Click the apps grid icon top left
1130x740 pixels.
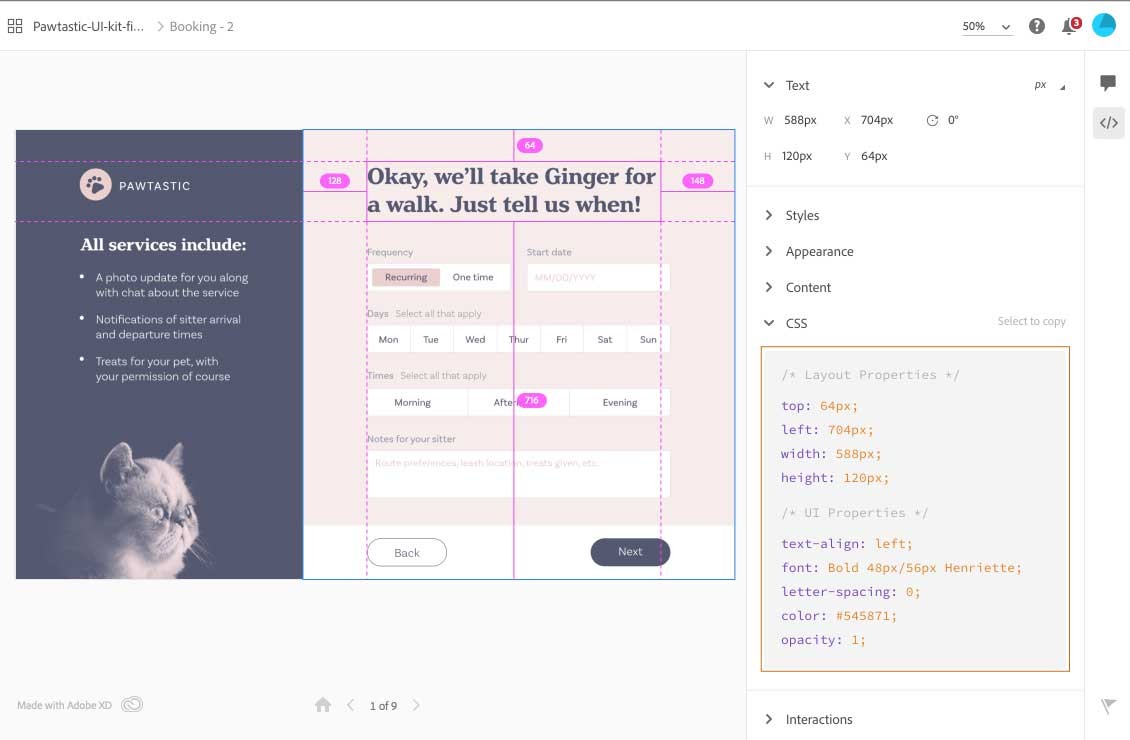click(x=15, y=25)
